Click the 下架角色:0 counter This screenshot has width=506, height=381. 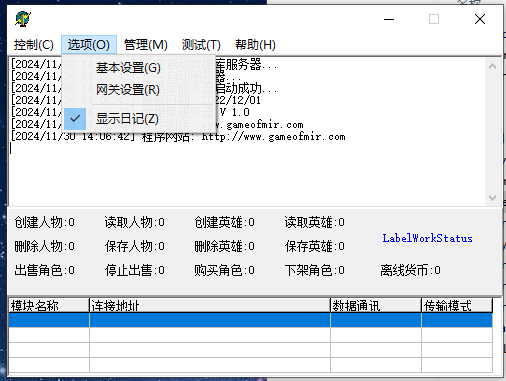tap(315, 270)
